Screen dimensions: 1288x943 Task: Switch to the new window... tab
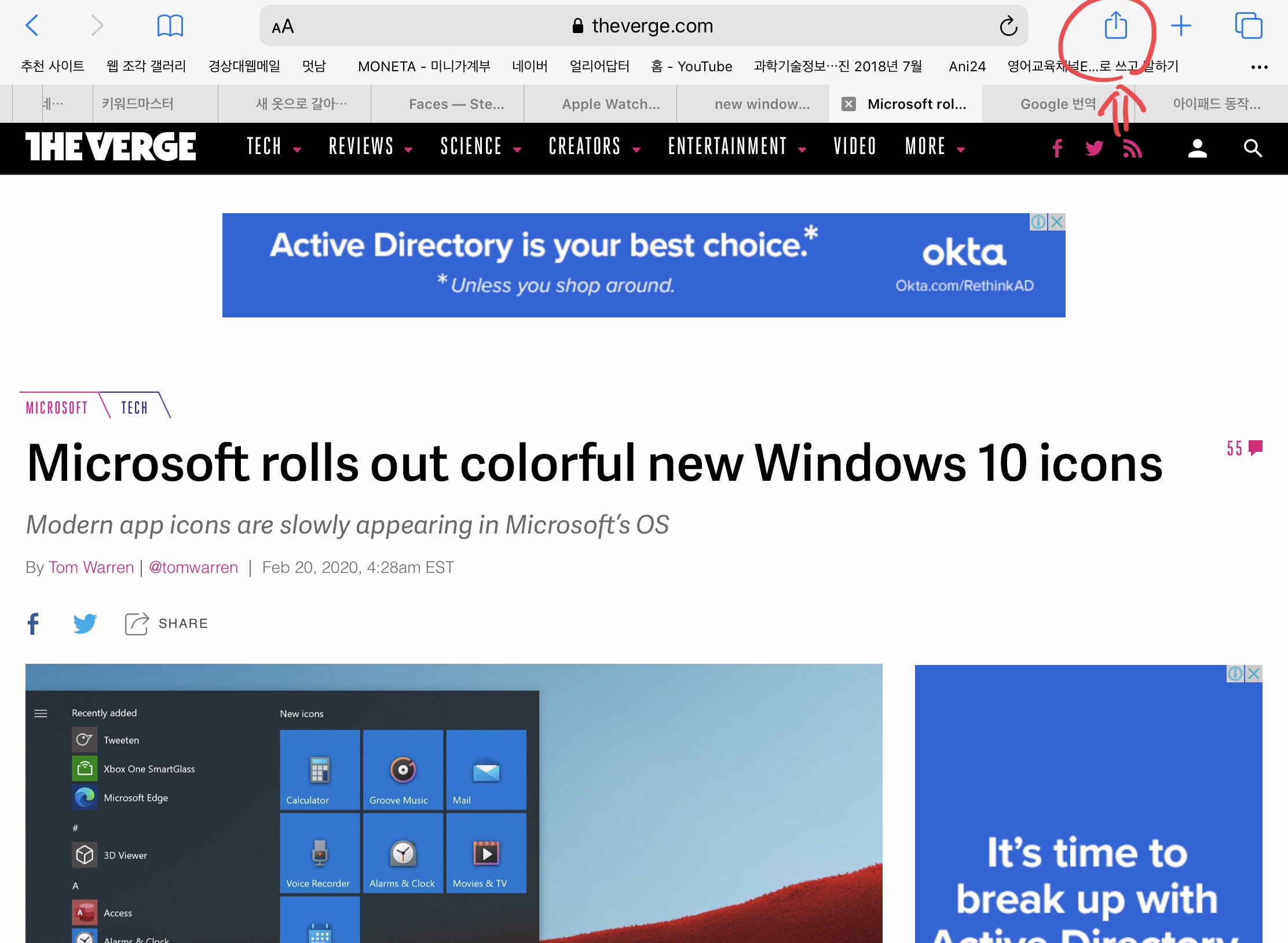coord(753,104)
